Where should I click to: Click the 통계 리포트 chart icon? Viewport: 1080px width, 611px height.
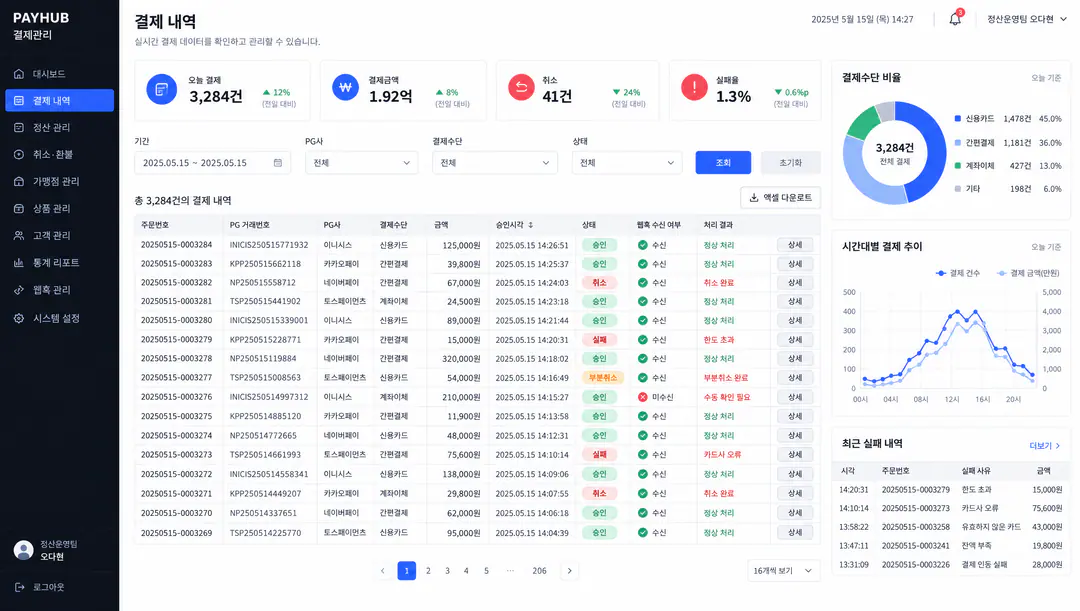19,262
